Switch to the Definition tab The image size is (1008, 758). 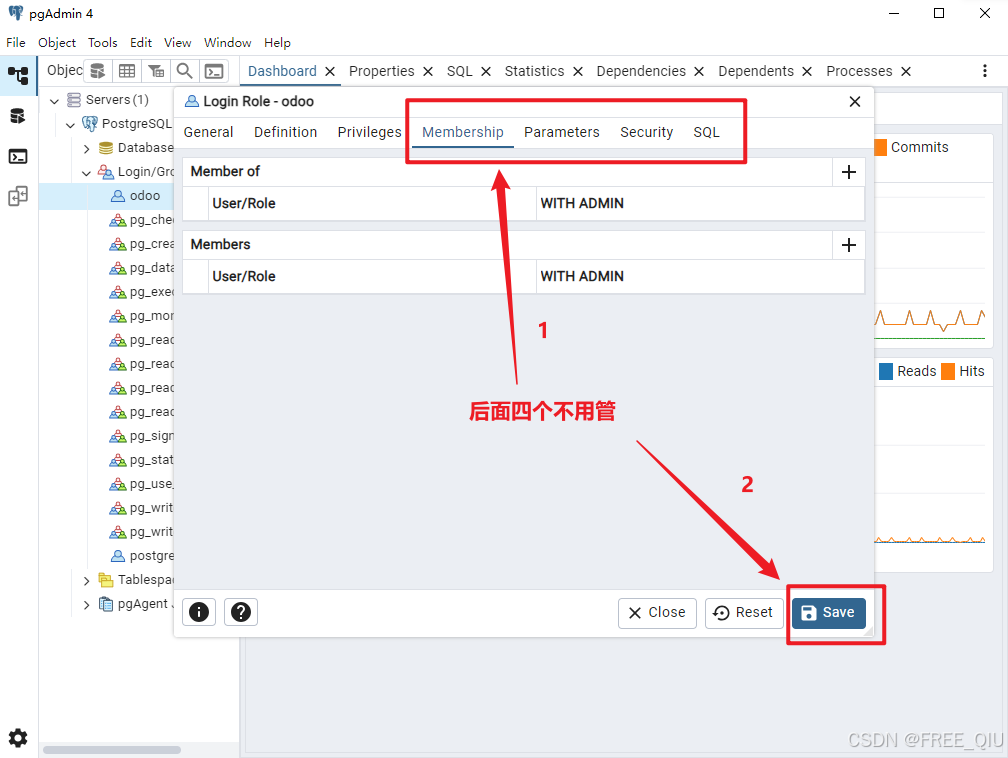(285, 132)
